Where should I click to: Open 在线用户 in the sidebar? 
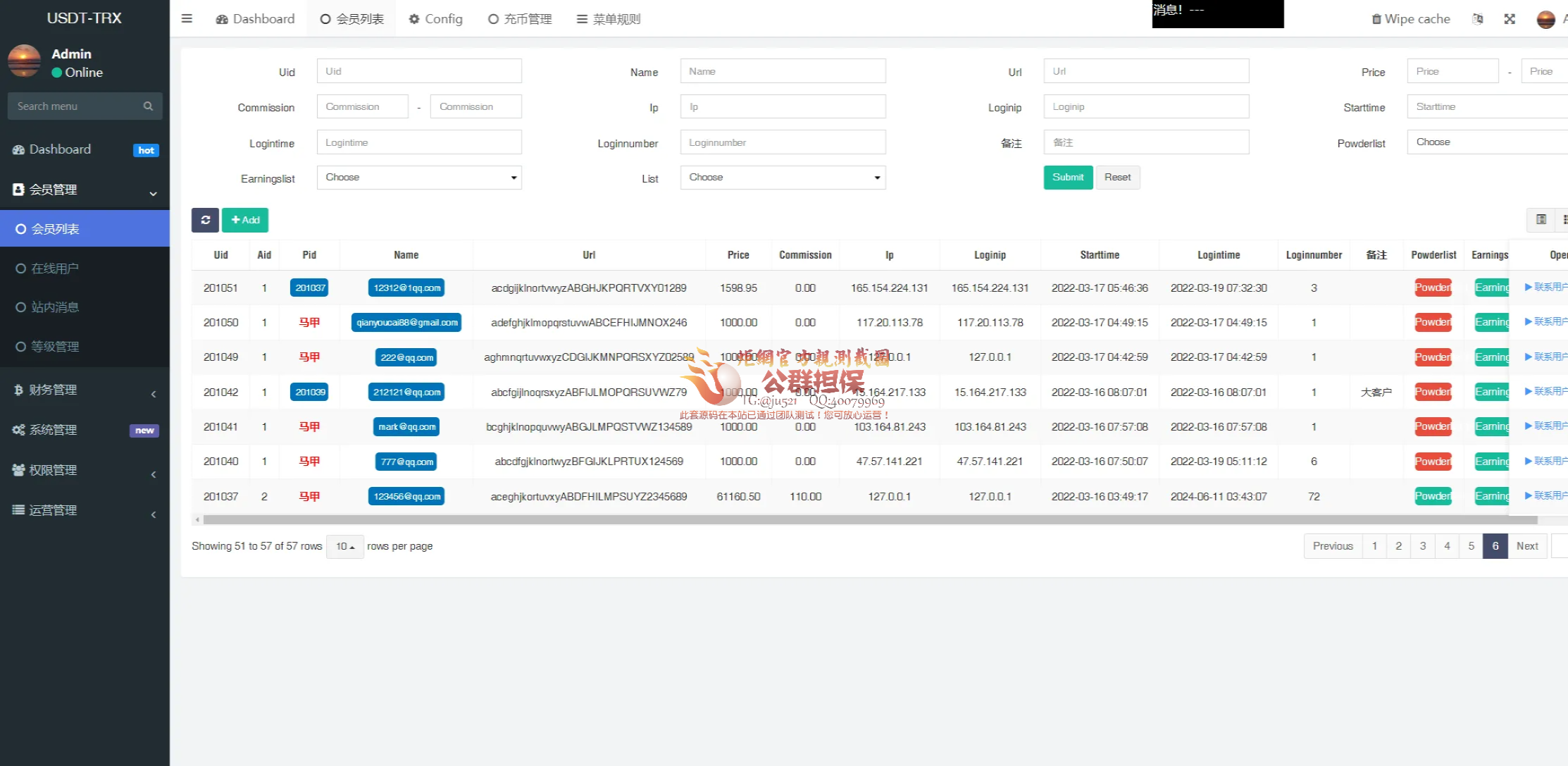tap(55, 268)
